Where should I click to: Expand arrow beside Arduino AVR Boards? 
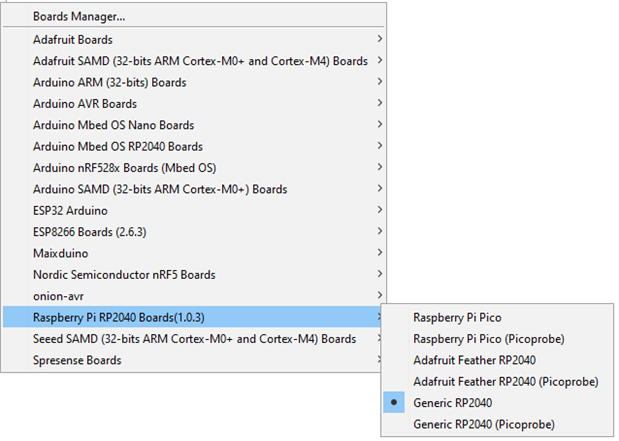click(x=380, y=103)
